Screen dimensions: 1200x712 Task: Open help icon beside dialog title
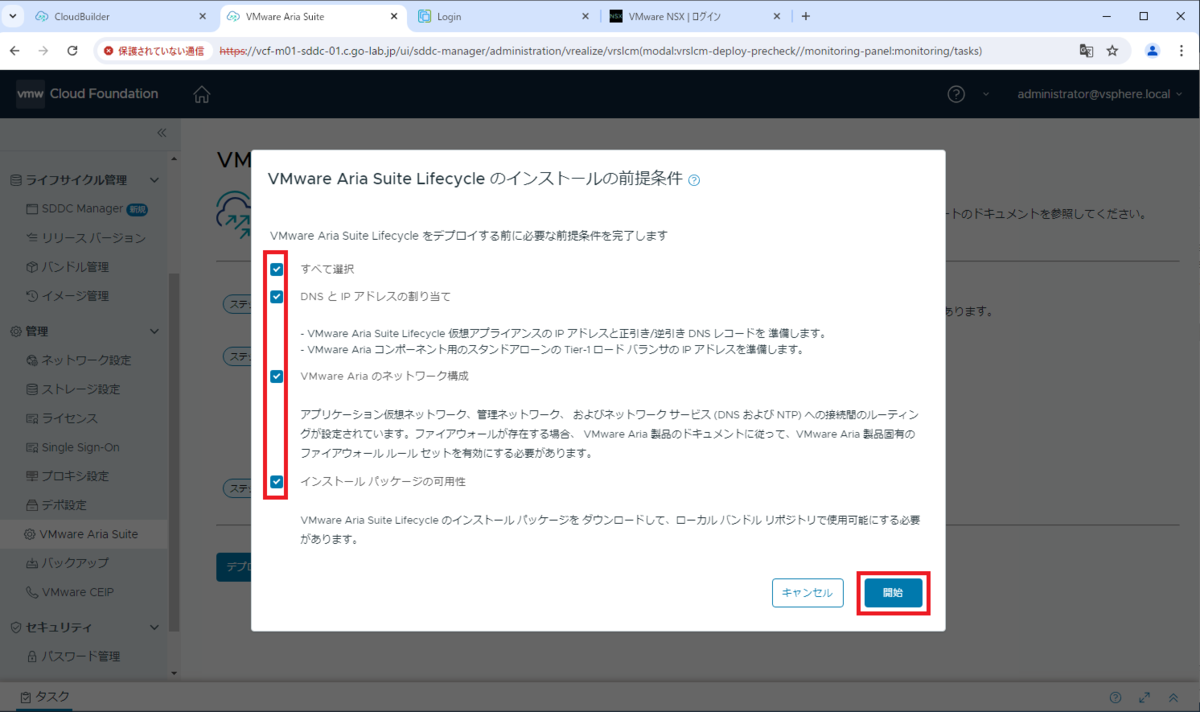[694, 181]
